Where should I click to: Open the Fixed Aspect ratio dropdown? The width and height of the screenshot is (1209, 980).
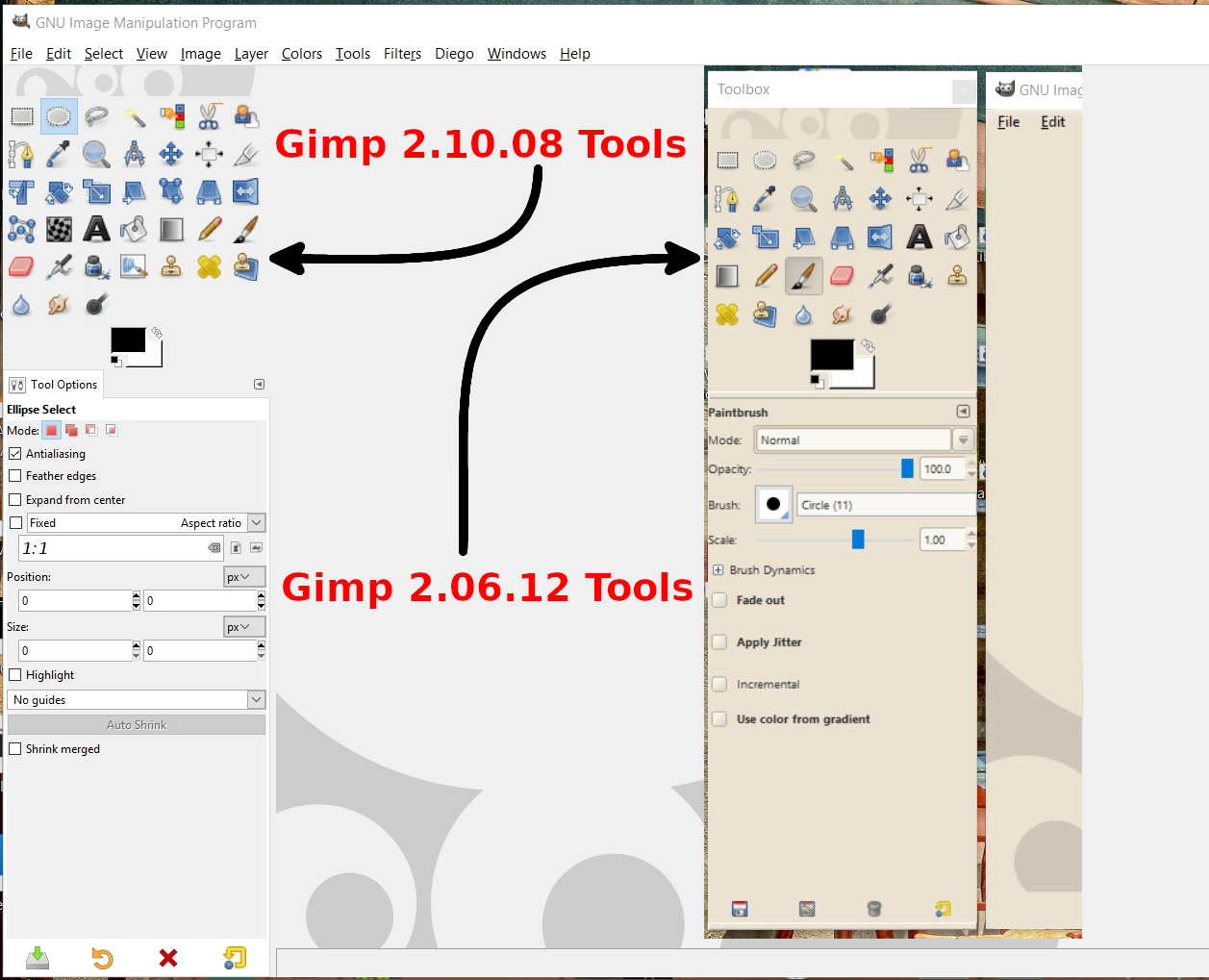click(x=256, y=522)
